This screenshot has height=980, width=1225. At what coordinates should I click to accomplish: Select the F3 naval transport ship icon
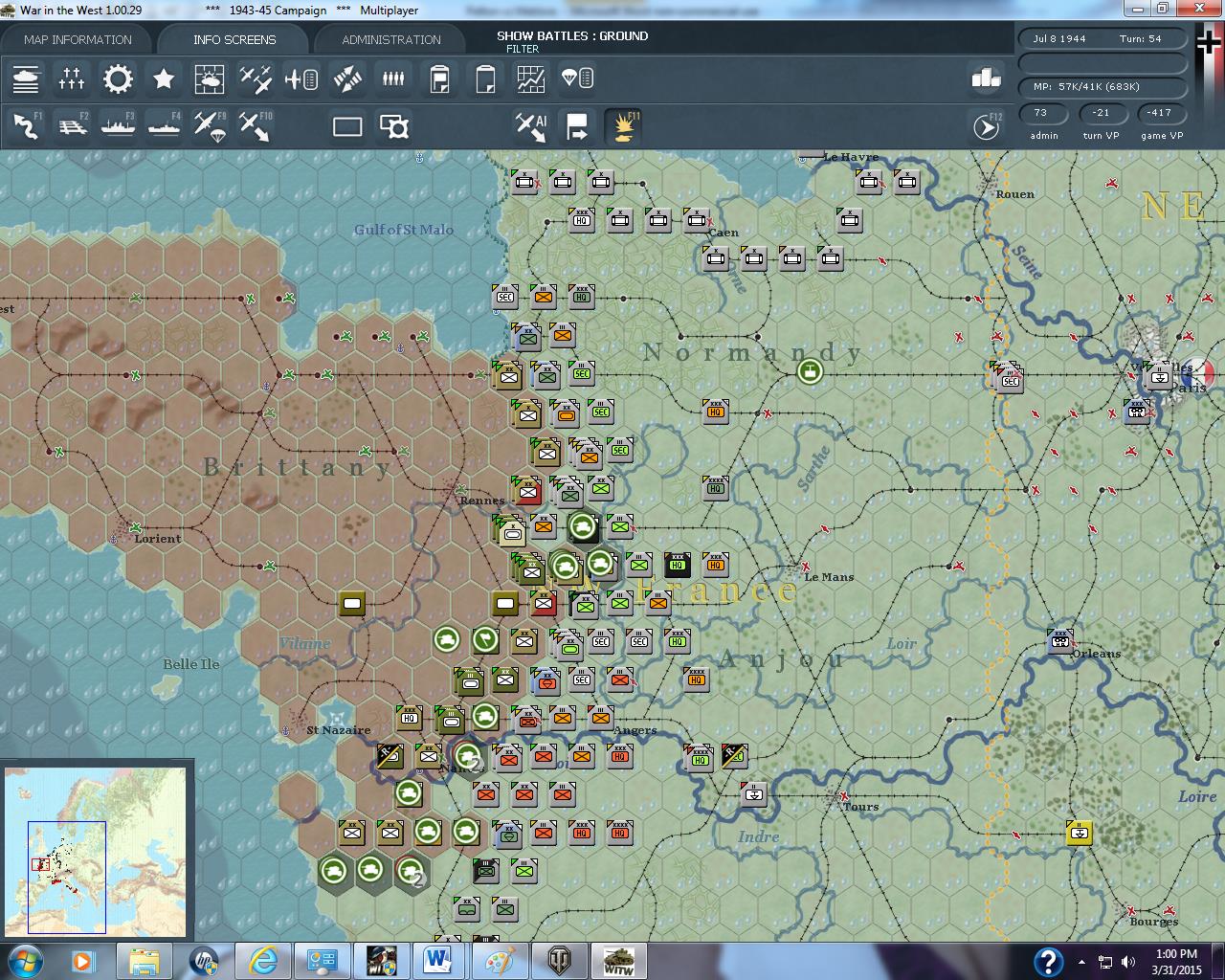click(x=118, y=126)
